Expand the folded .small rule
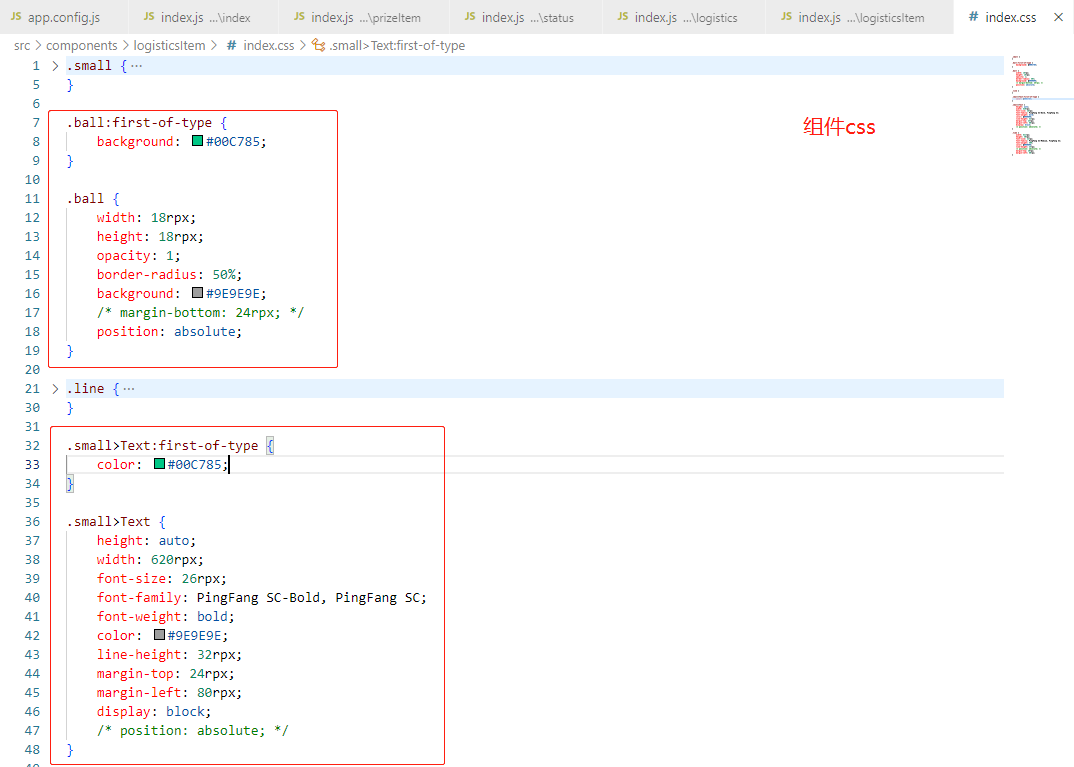 (x=55, y=66)
